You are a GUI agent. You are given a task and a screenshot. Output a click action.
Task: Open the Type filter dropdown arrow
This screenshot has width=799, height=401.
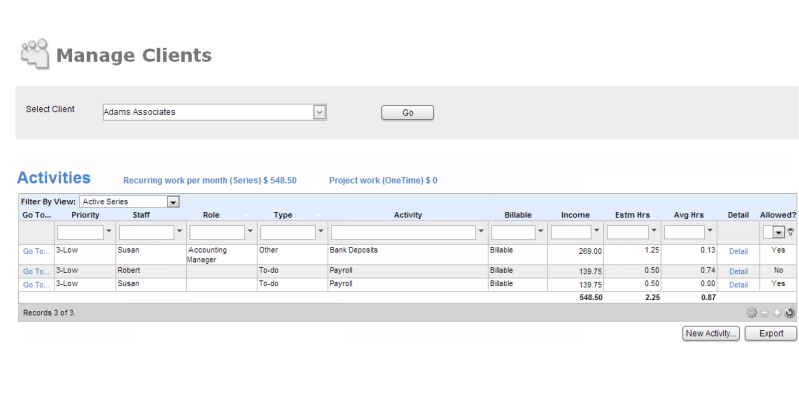click(x=321, y=231)
